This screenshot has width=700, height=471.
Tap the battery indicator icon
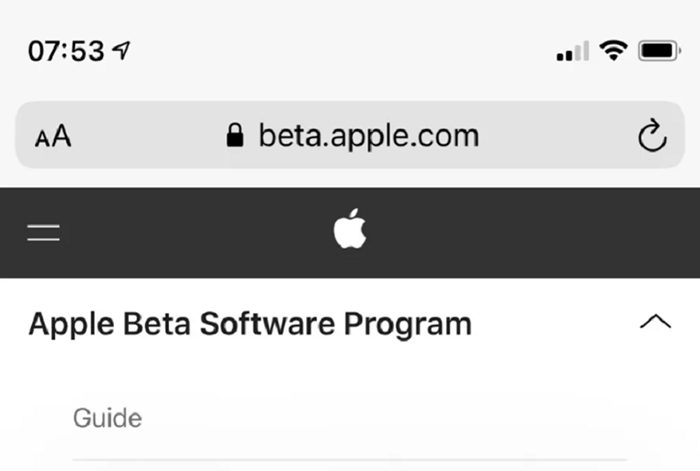(x=659, y=50)
